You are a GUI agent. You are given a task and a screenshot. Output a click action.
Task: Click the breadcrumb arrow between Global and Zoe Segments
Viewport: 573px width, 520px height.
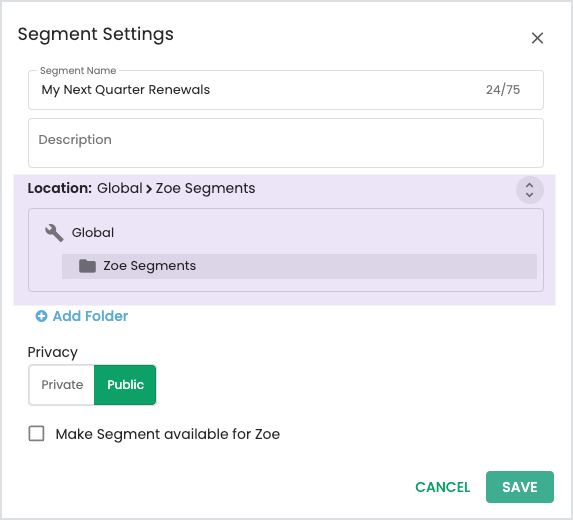149,189
